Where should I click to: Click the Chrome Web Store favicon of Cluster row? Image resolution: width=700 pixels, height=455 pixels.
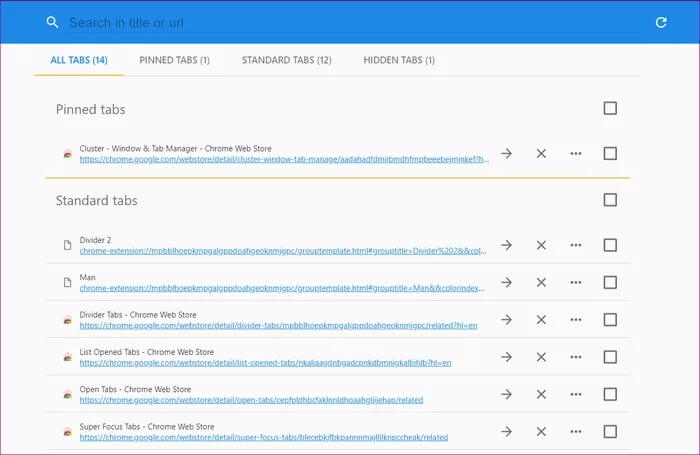(67, 154)
